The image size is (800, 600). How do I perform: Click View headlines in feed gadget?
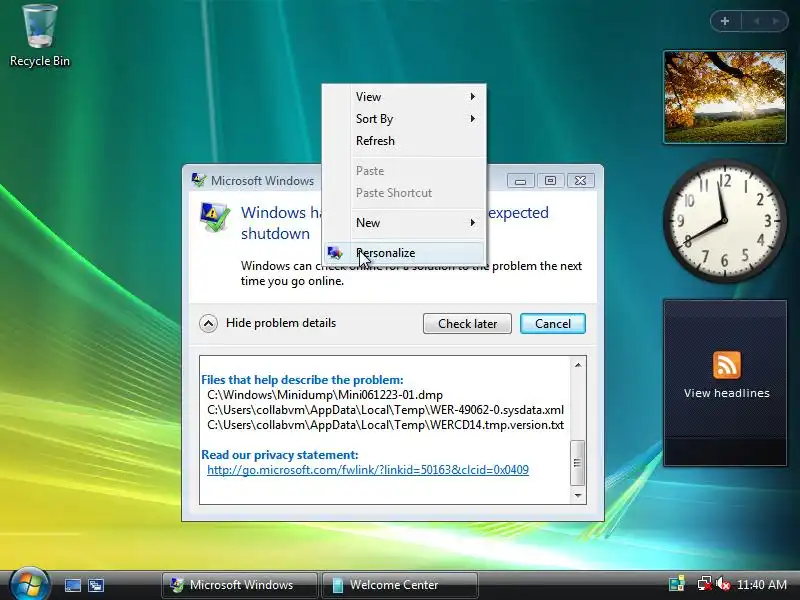point(727,393)
